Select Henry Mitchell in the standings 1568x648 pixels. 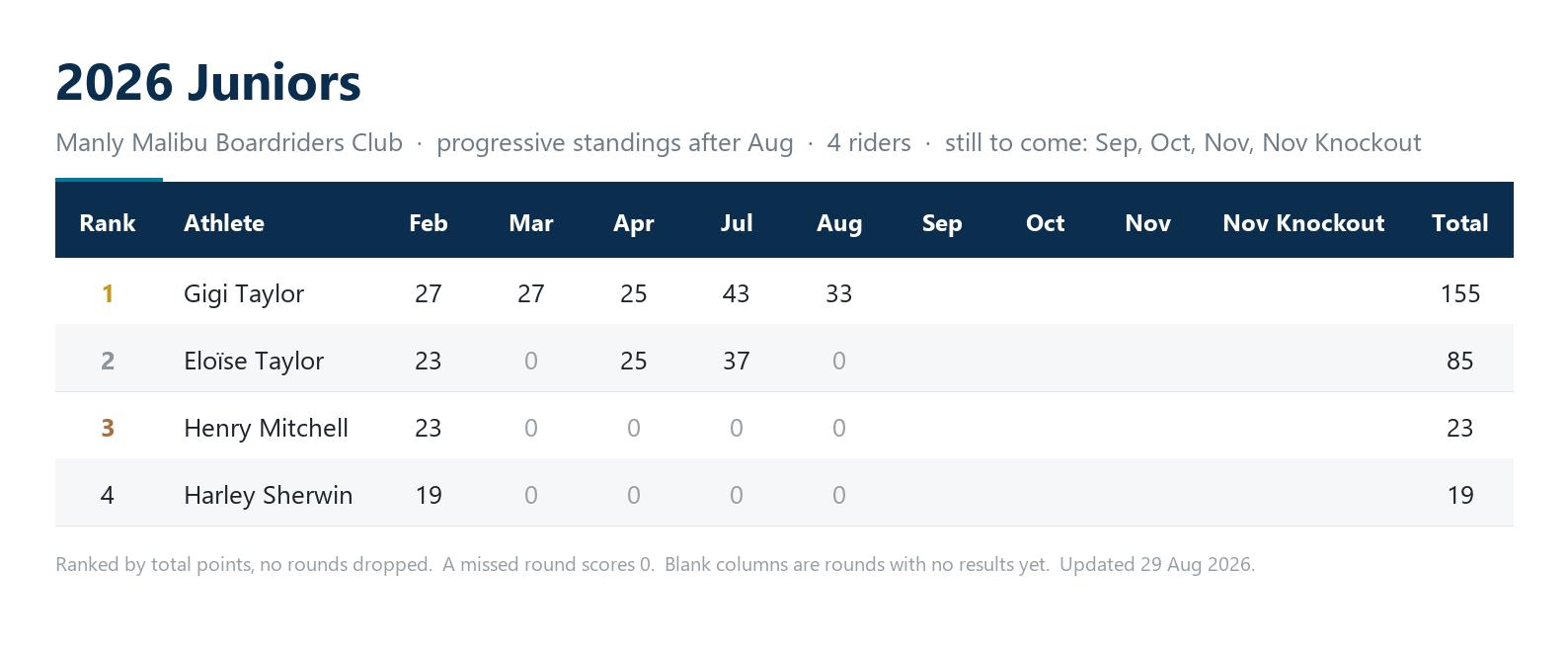pyautogui.click(x=266, y=429)
